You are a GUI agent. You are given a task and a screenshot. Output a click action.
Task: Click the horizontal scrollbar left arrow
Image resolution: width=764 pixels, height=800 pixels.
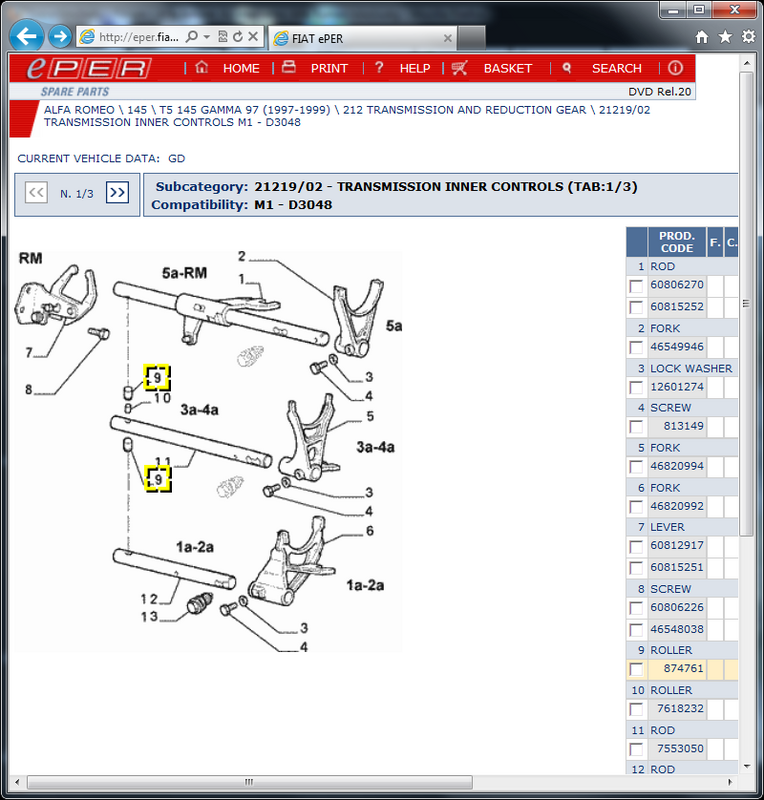17,782
